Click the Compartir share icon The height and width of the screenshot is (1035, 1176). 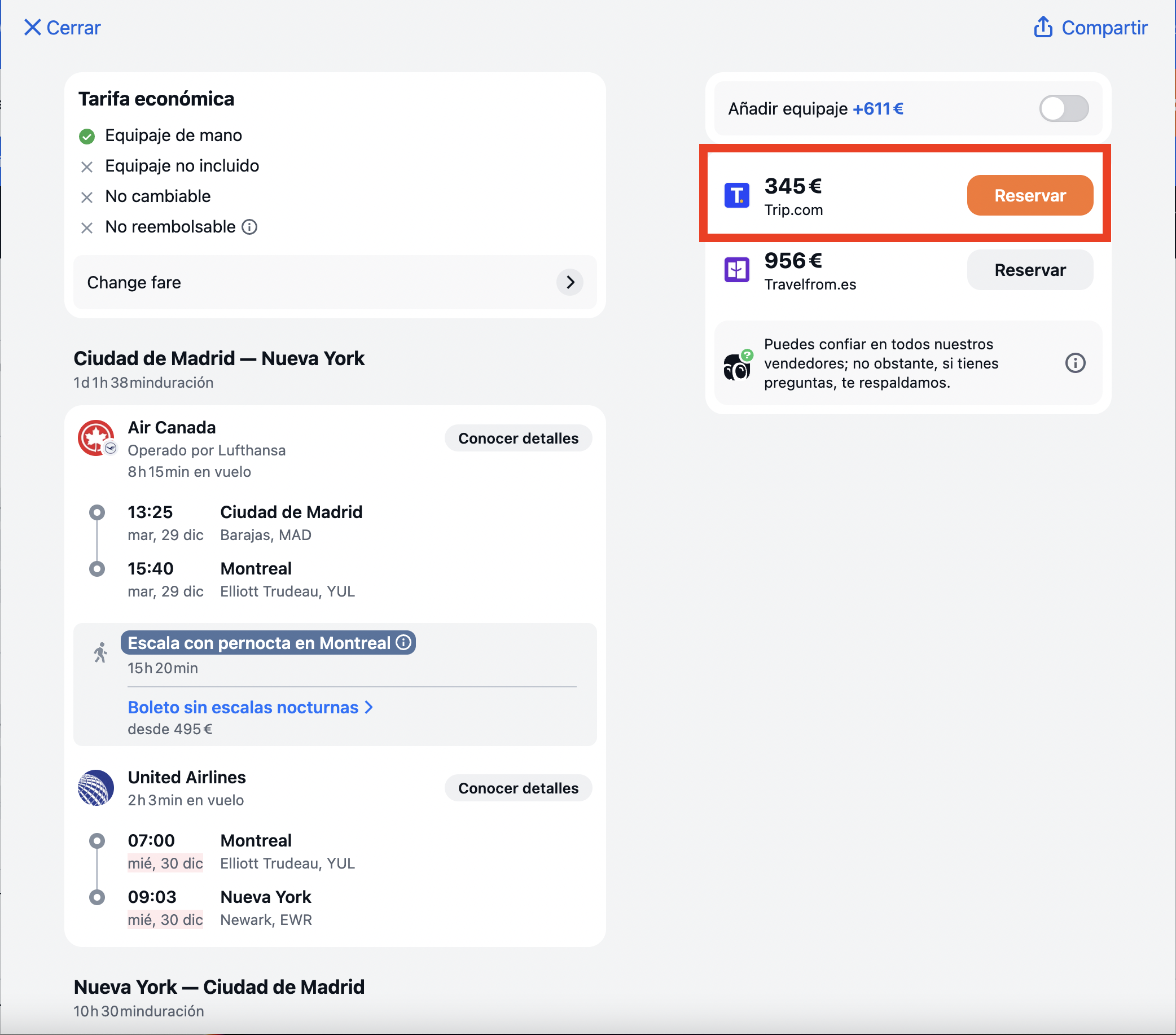[1042, 27]
